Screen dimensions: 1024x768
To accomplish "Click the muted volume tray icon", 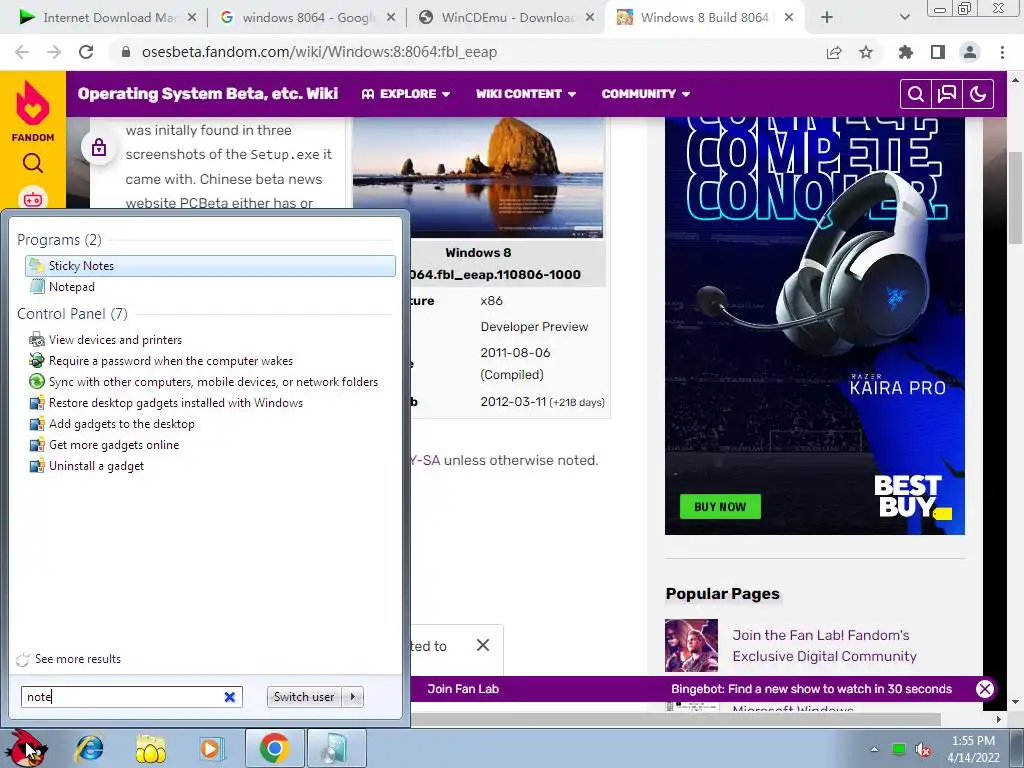I will 923,749.
